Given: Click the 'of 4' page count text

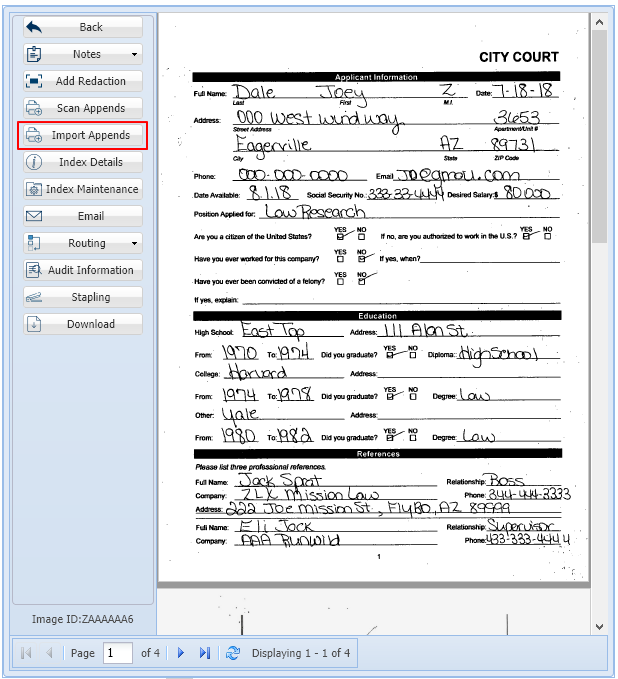Looking at the screenshot, I should tap(150, 653).
